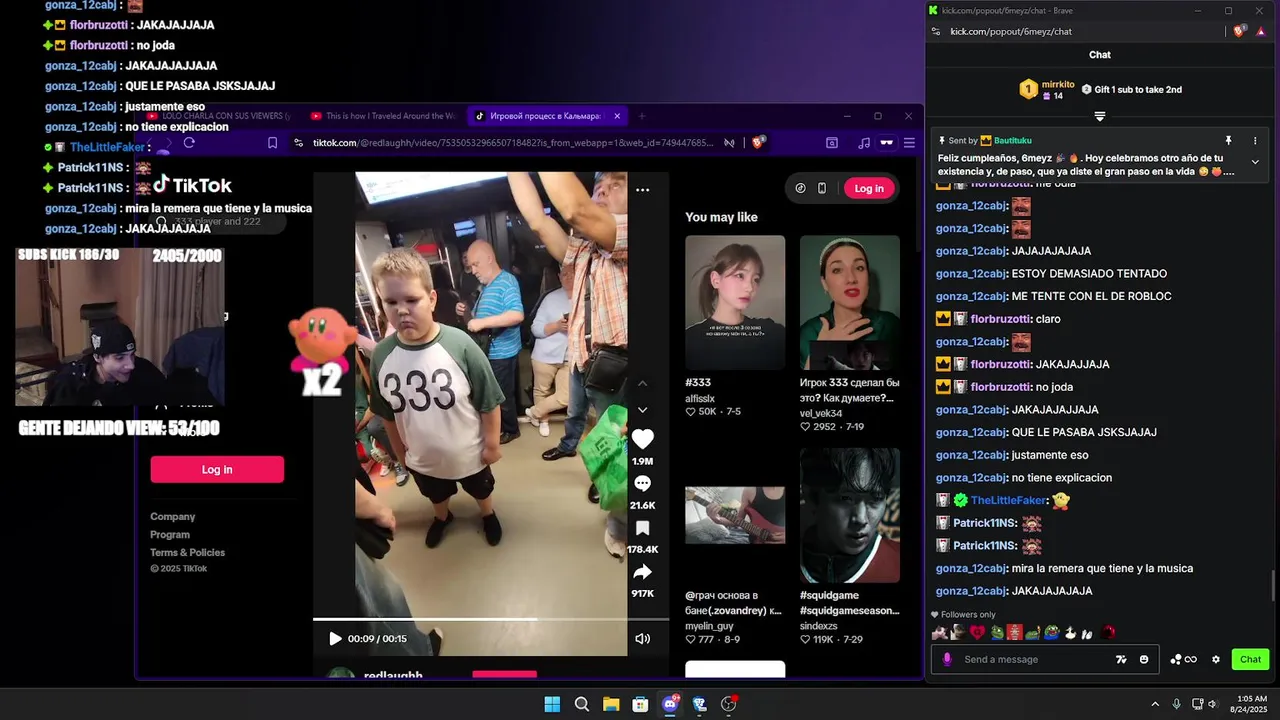This screenshot has width=1280, height=720.
Task: Open the Brave Rewards triangle in the Kick window
Action: 1262,31
